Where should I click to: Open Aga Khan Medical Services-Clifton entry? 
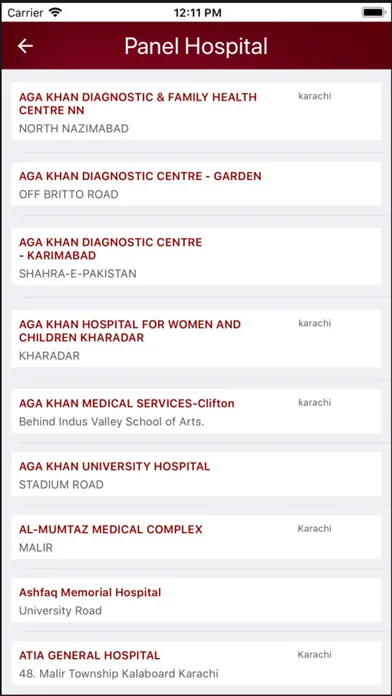pyautogui.click(x=196, y=411)
